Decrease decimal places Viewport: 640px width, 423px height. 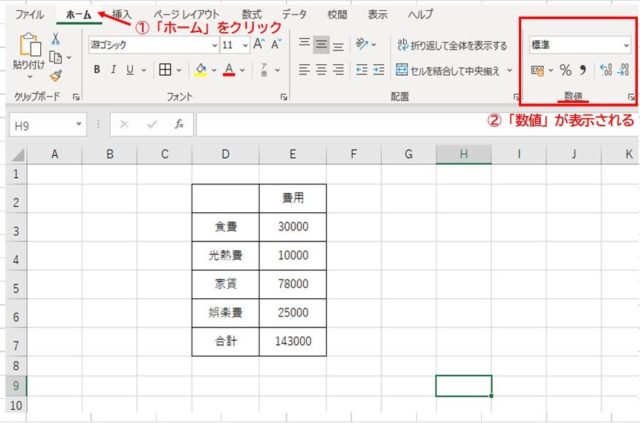[x=623, y=70]
